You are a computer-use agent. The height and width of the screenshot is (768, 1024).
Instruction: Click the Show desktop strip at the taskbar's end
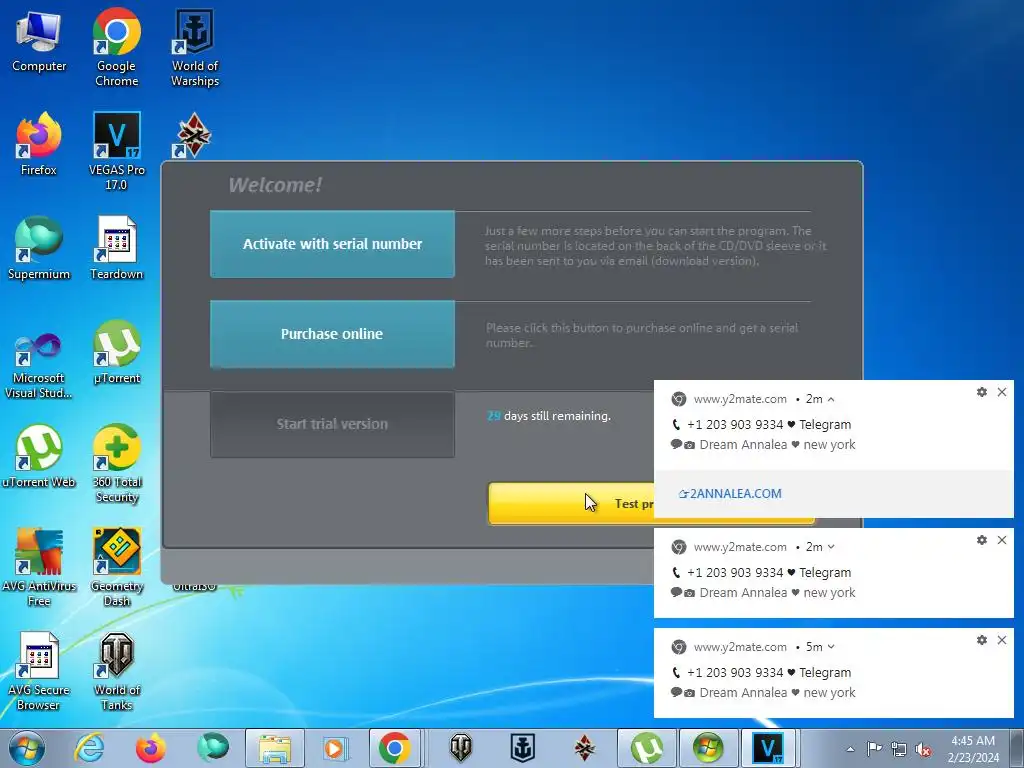click(1017, 748)
